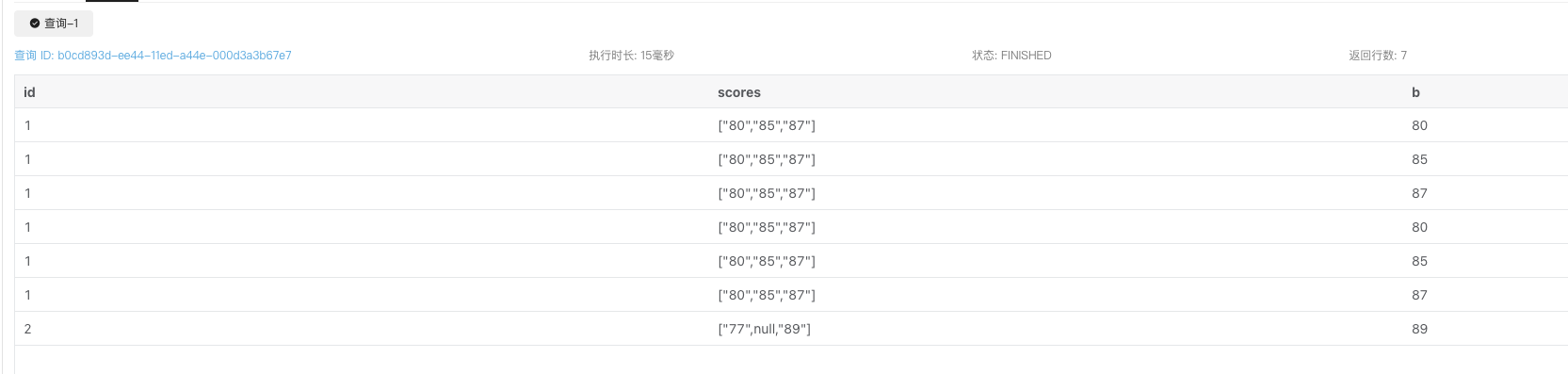This screenshot has height=374, width=1568.
Task: Select the last row scores cell with null
Action: (764, 329)
